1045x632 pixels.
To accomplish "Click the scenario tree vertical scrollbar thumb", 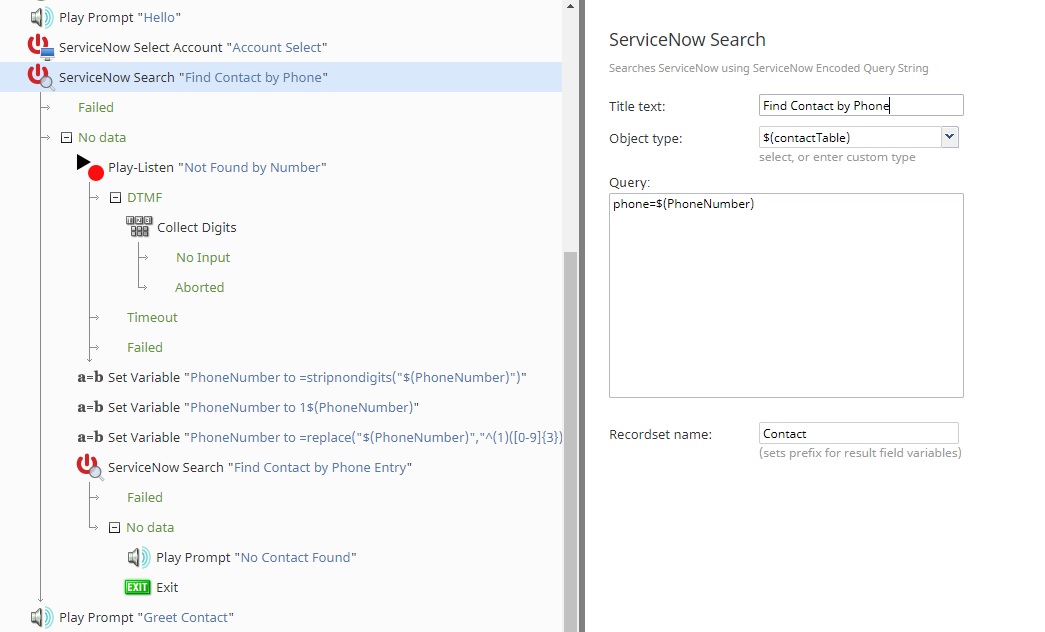I will (570, 440).
